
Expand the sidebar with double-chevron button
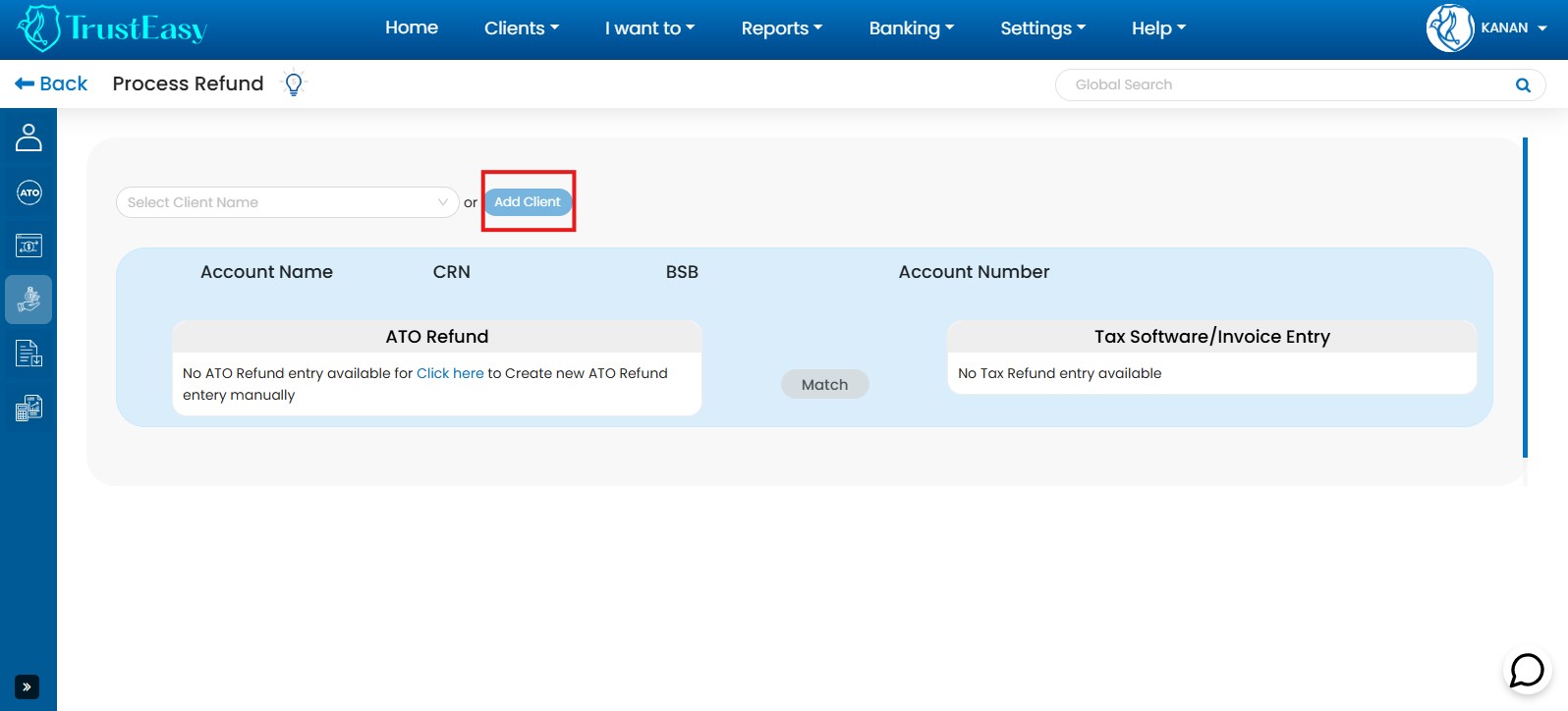point(27,686)
